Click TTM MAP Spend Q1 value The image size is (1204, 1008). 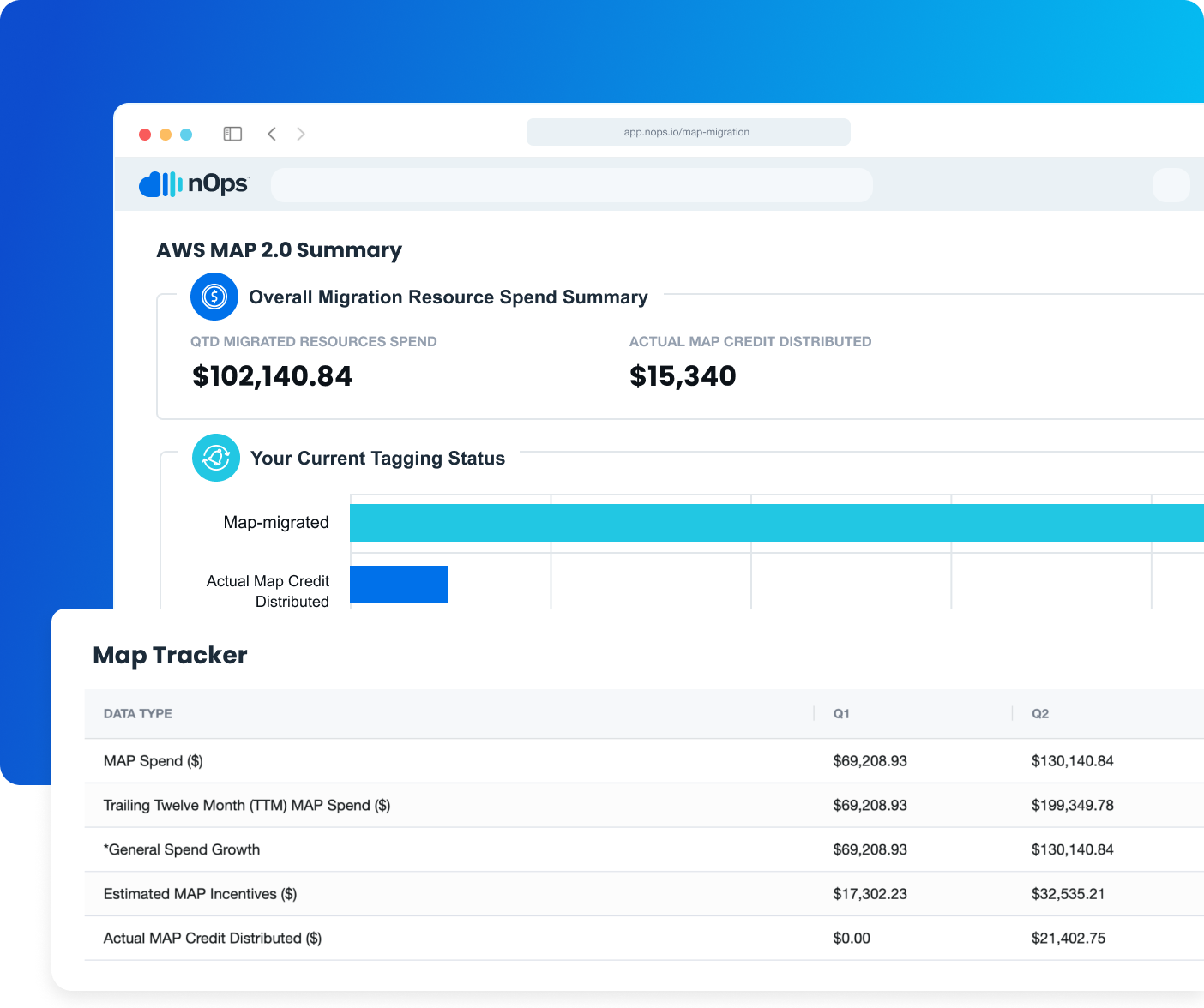[870, 806]
